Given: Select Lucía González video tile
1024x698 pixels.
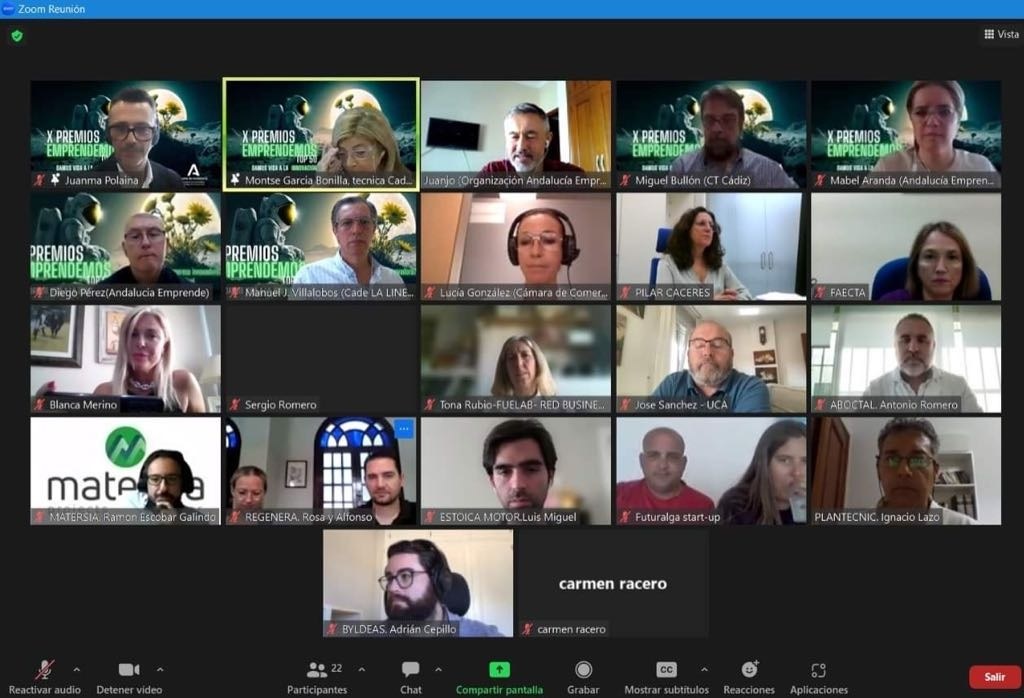Looking at the screenshot, I should [516, 247].
